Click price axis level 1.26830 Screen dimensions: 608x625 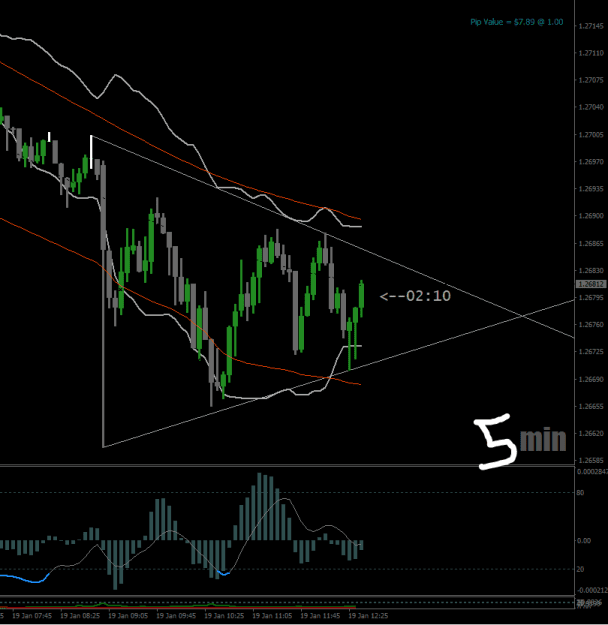[x=590, y=270]
